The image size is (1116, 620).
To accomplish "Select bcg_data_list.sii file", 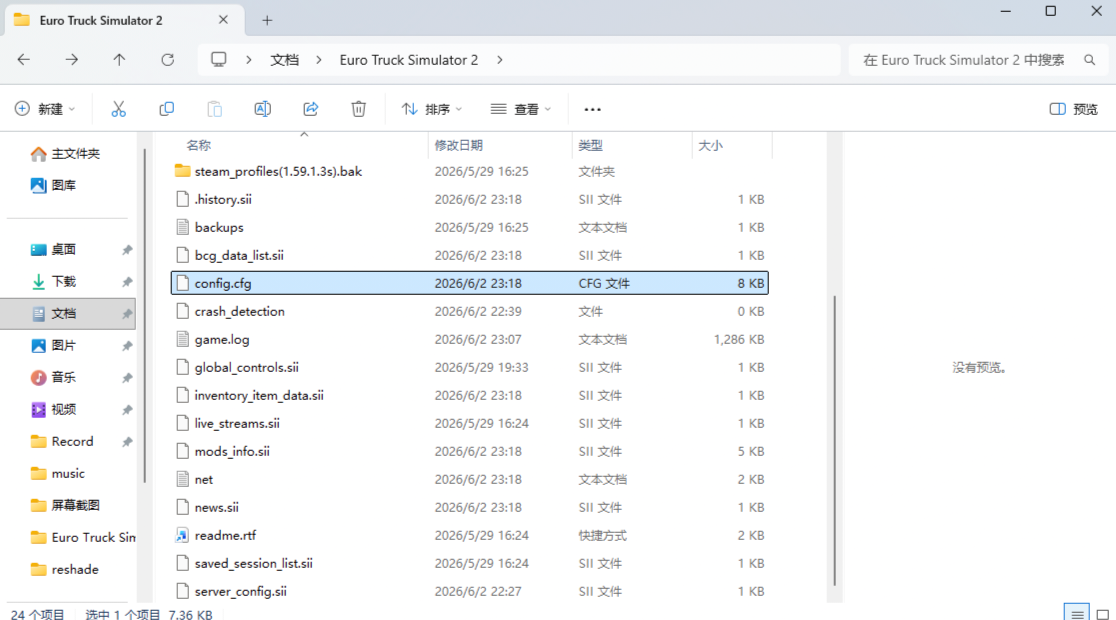I will coord(470,256).
